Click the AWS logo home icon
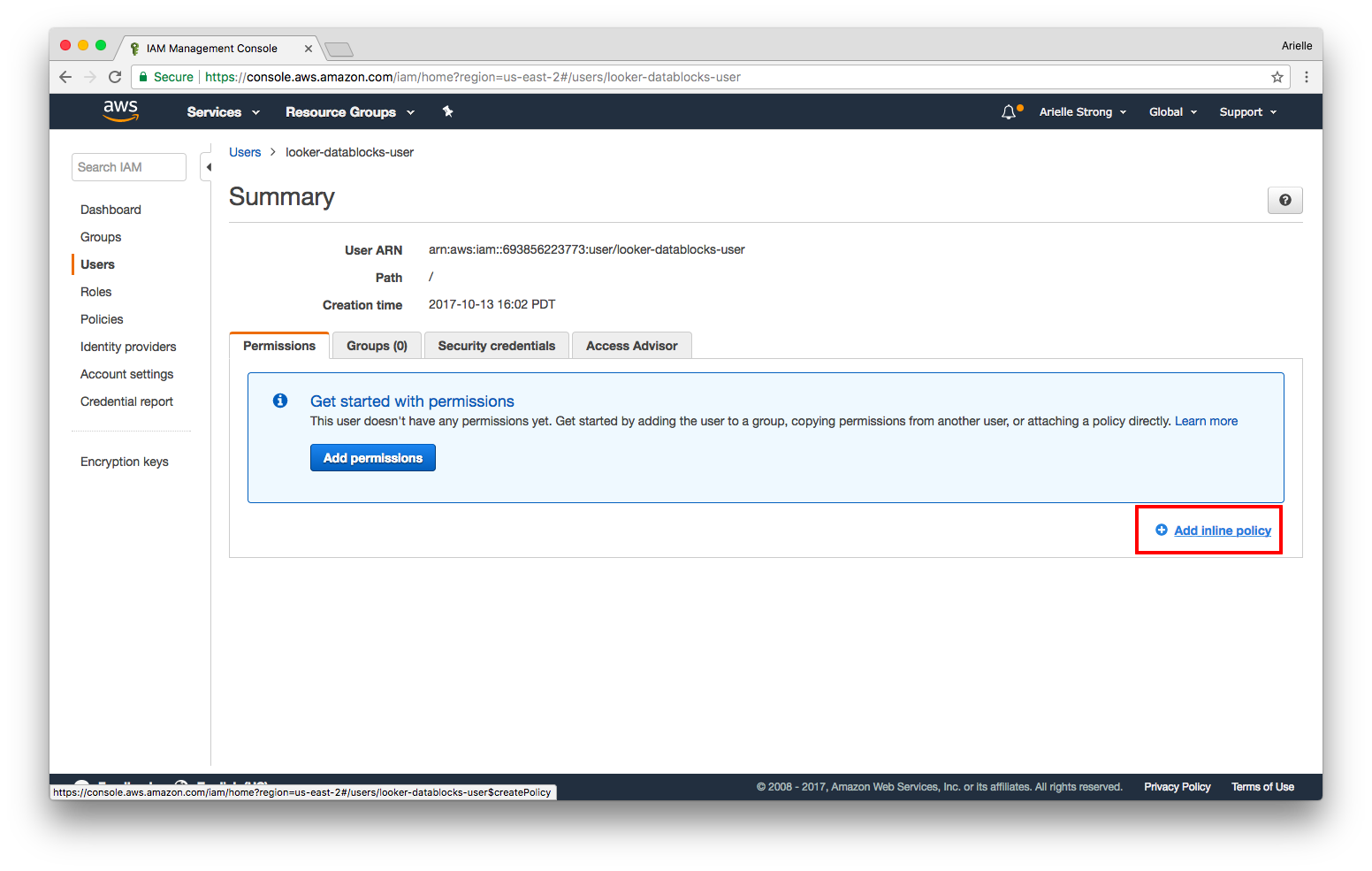The height and width of the screenshot is (871, 1372). pyautogui.click(x=120, y=111)
